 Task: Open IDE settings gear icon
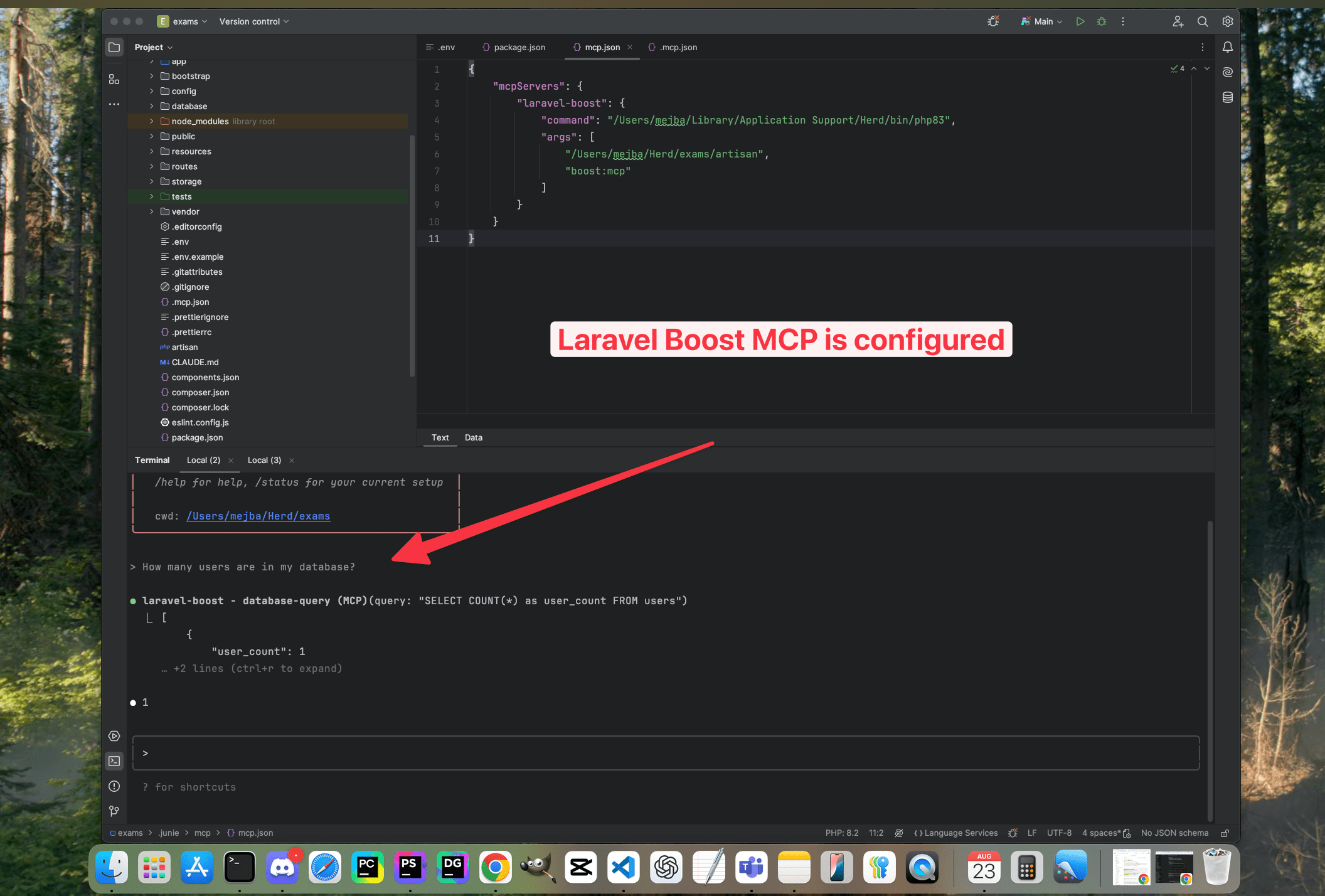(x=1228, y=21)
